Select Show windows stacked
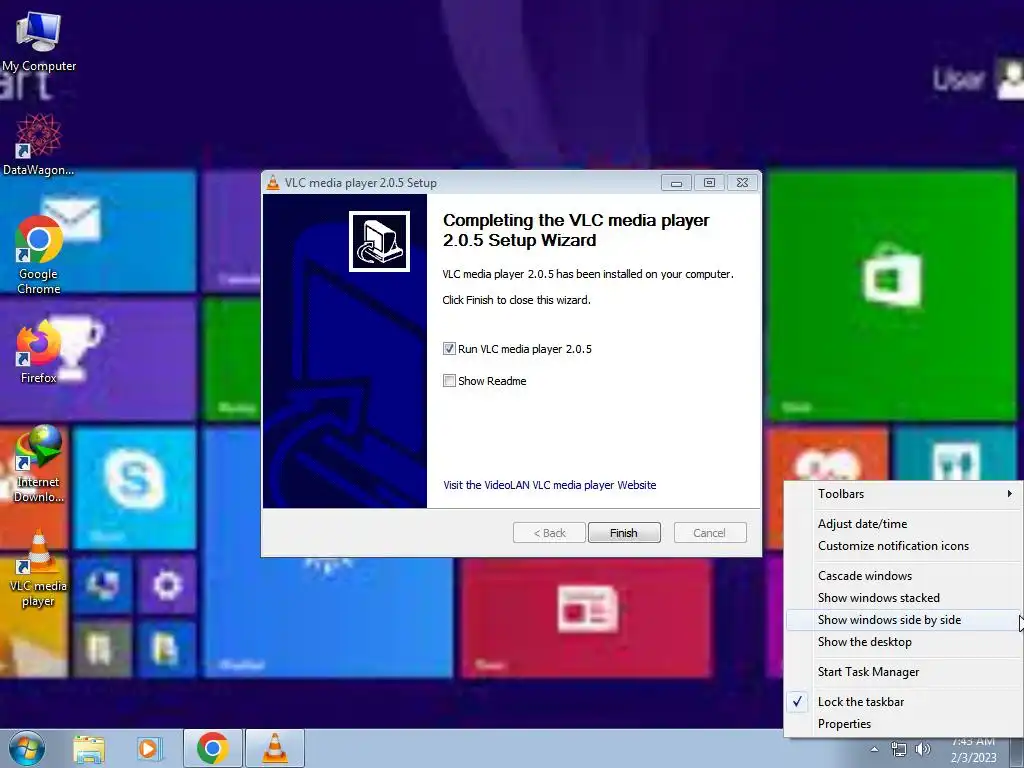 pyautogui.click(x=903, y=598)
